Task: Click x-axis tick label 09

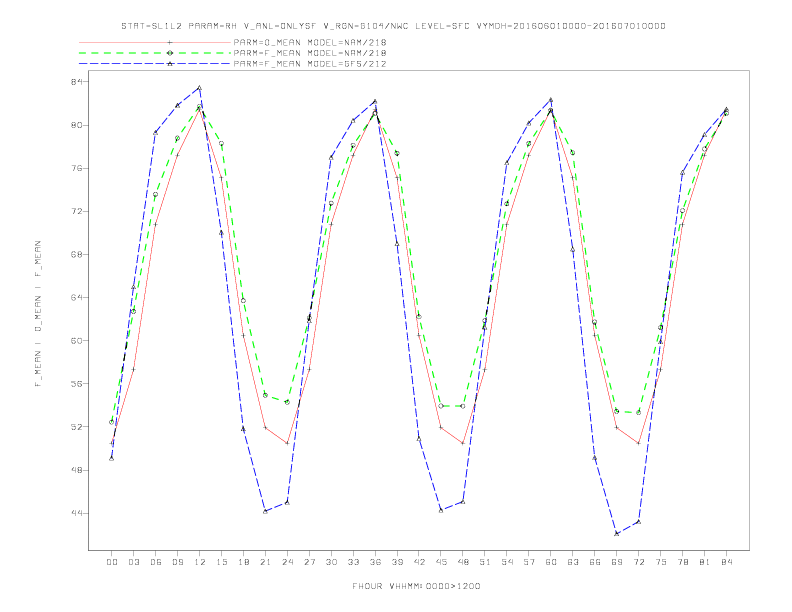Action: [x=177, y=562]
